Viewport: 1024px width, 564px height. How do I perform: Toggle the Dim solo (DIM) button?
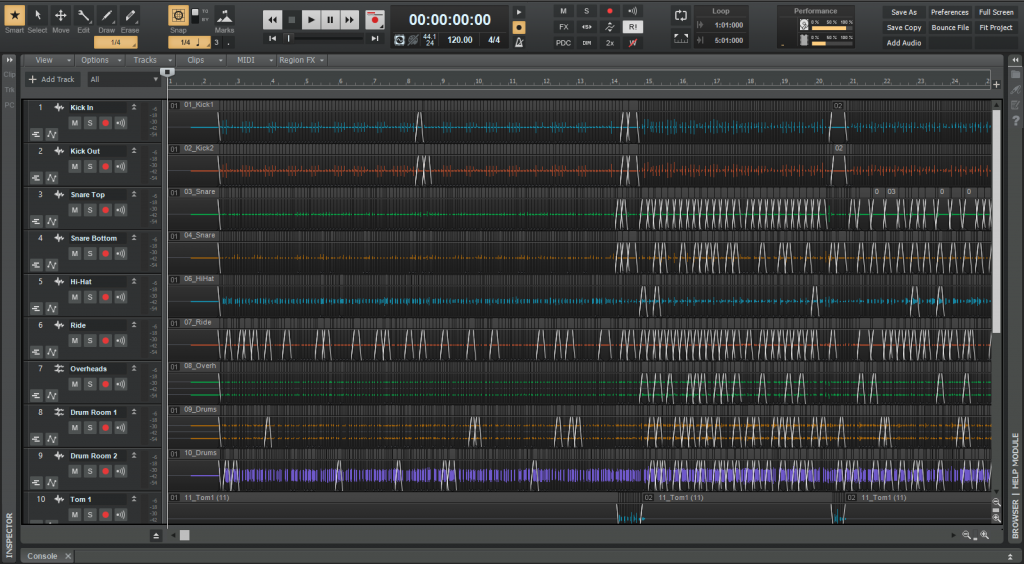tap(586, 42)
